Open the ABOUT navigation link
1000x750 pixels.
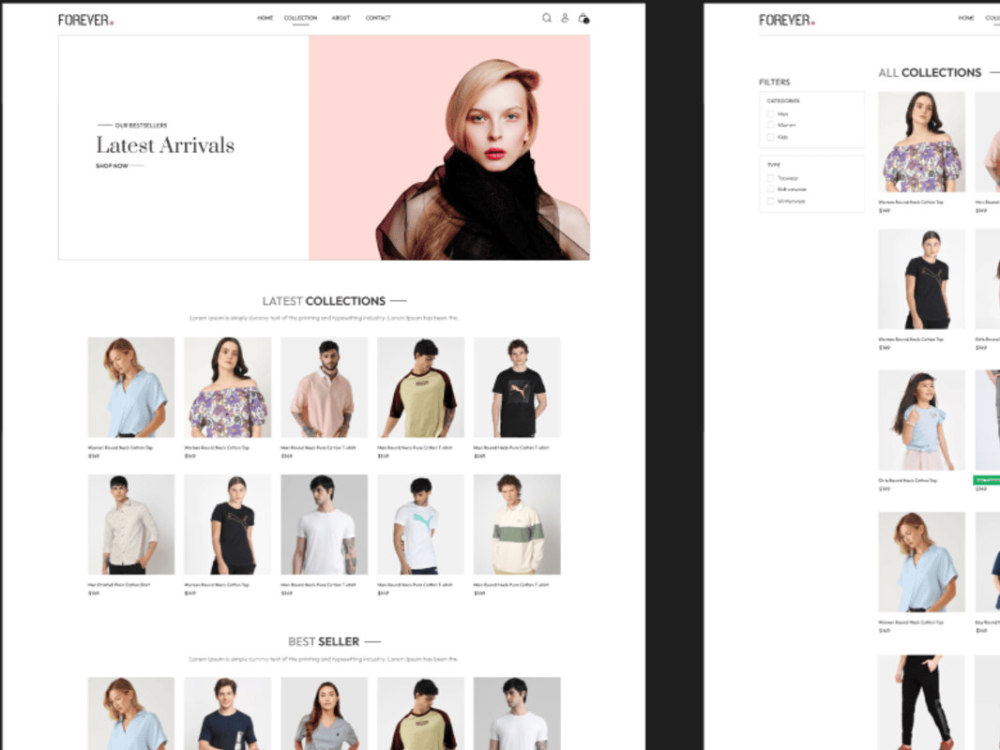(x=341, y=18)
